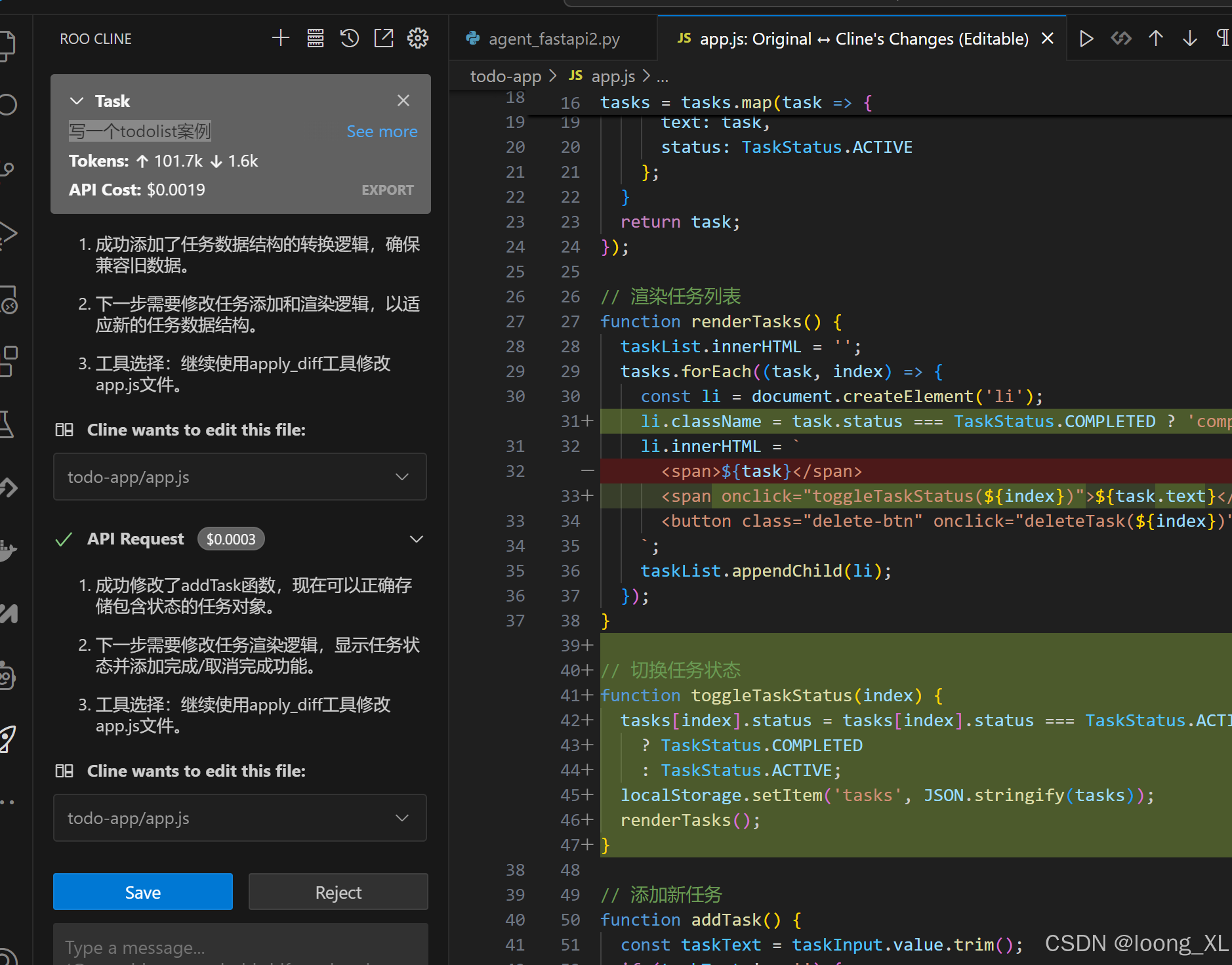Jump to previous change with up arrow
The width and height of the screenshot is (1232, 965).
click(1155, 37)
